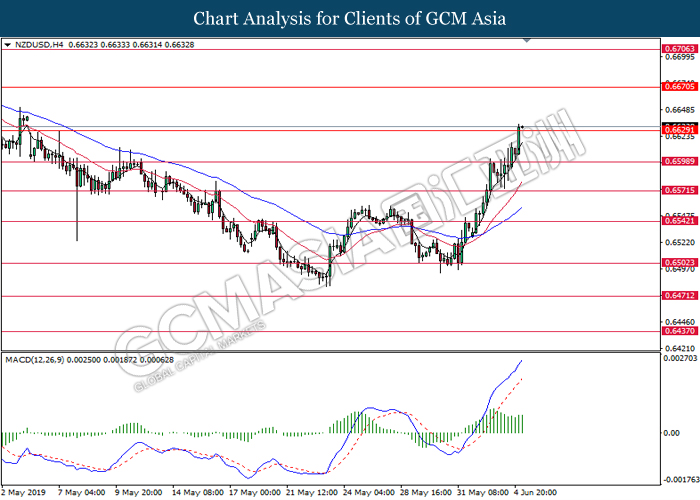The height and width of the screenshot is (500, 700).
Task: Select the 0.64712 red price level tag
Action: [x=677, y=297]
